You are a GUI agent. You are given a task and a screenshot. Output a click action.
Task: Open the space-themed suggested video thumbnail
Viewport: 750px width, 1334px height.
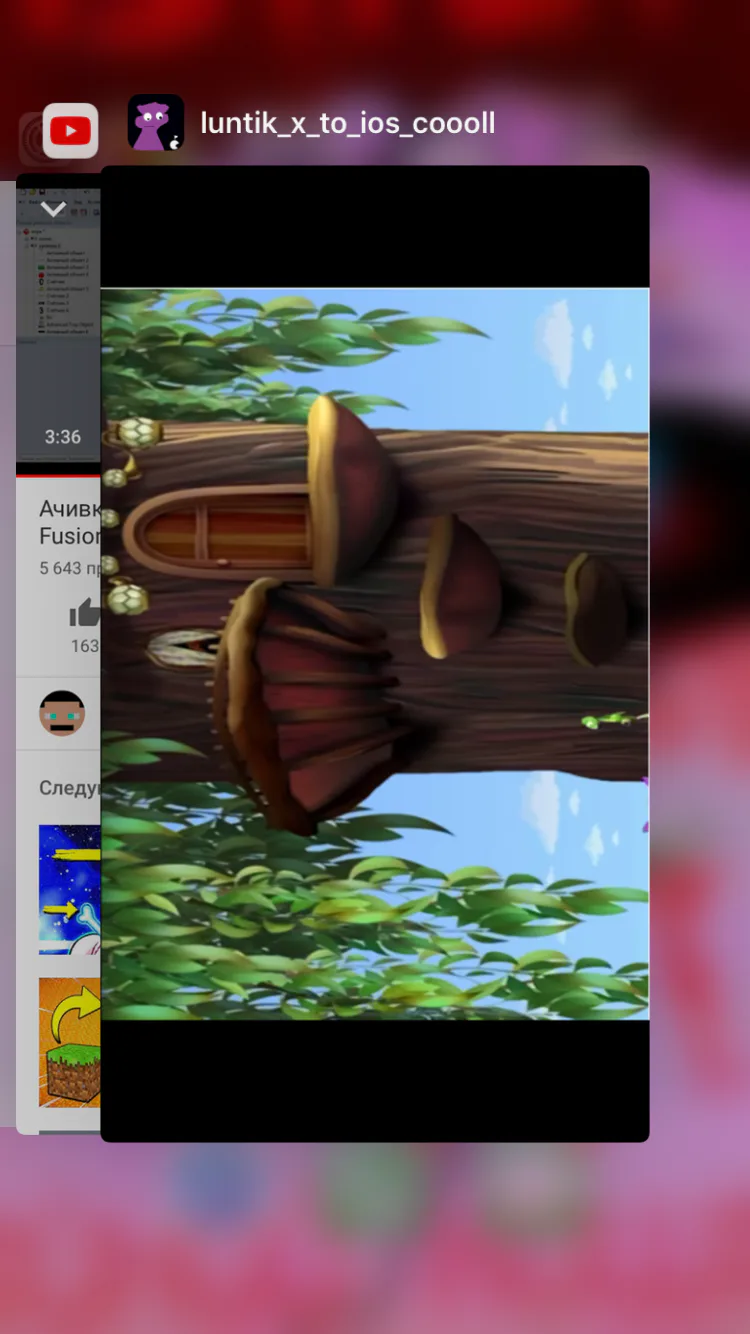(x=70, y=889)
